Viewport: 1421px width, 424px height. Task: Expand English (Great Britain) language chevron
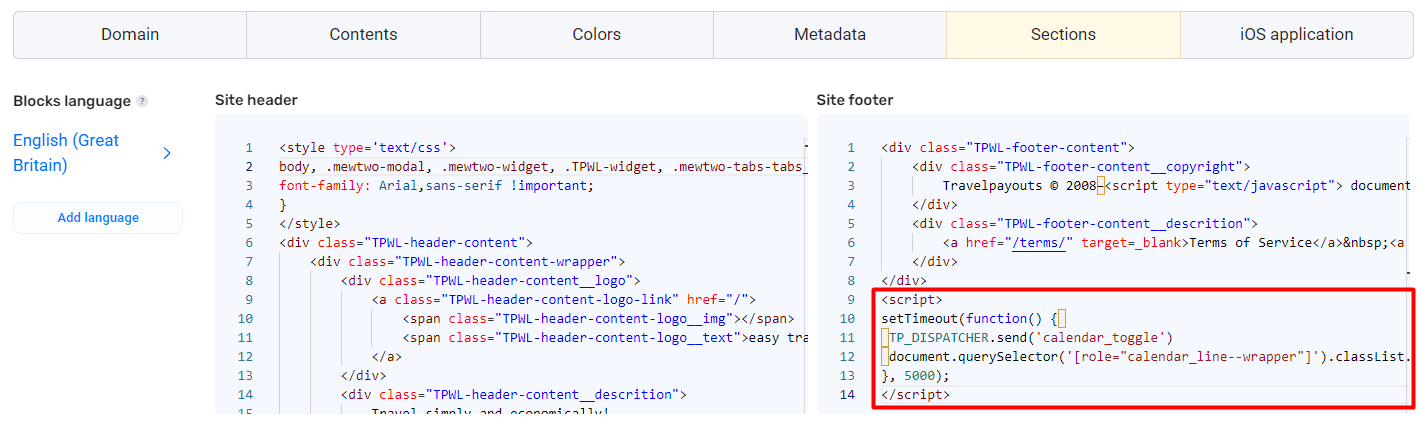(167, 153)
